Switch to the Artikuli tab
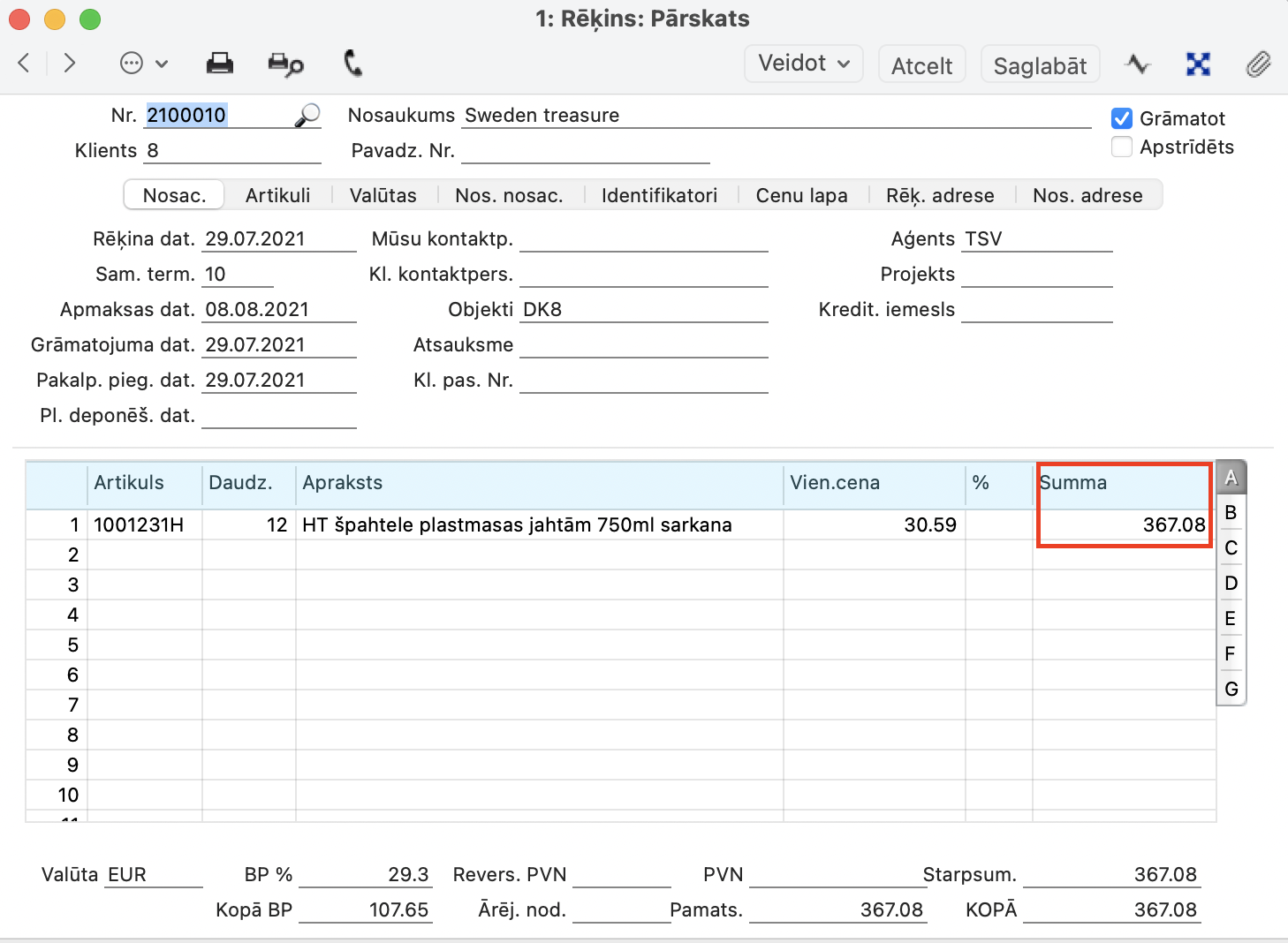Image resolution: width=1288 pixels, height=943 pixels. point(277,195)
